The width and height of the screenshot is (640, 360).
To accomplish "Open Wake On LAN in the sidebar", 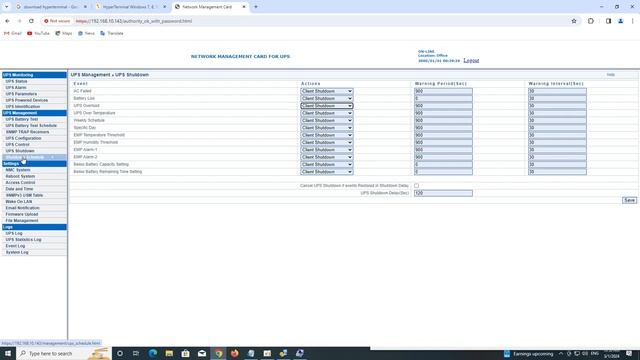I will [18, 202].
